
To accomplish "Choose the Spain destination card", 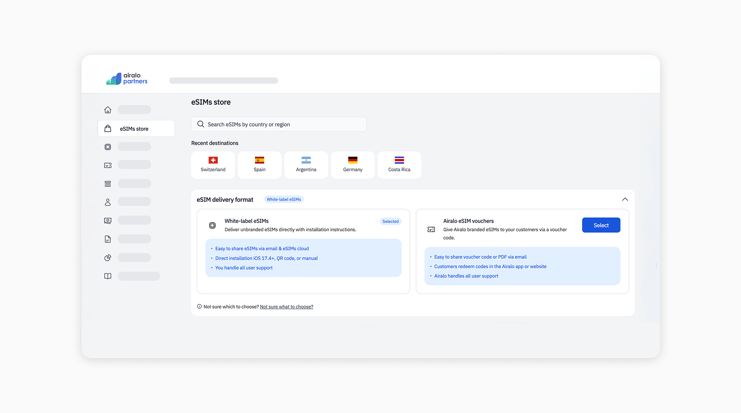I will click(259, 164).
